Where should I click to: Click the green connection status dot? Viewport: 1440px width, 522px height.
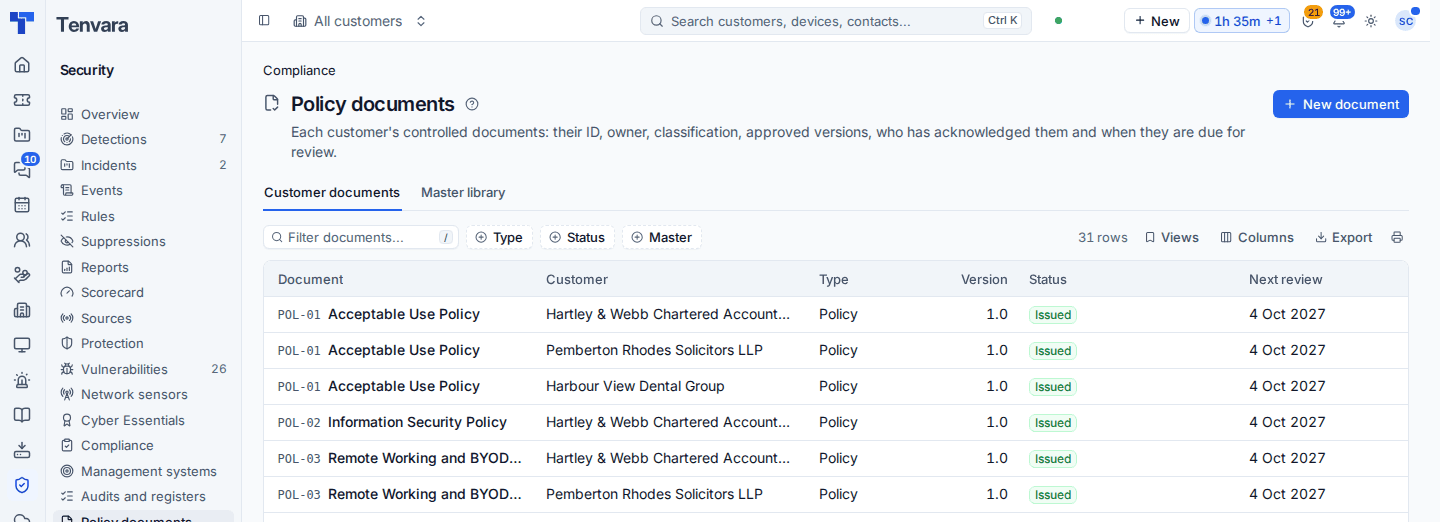tap(1058, 20)
